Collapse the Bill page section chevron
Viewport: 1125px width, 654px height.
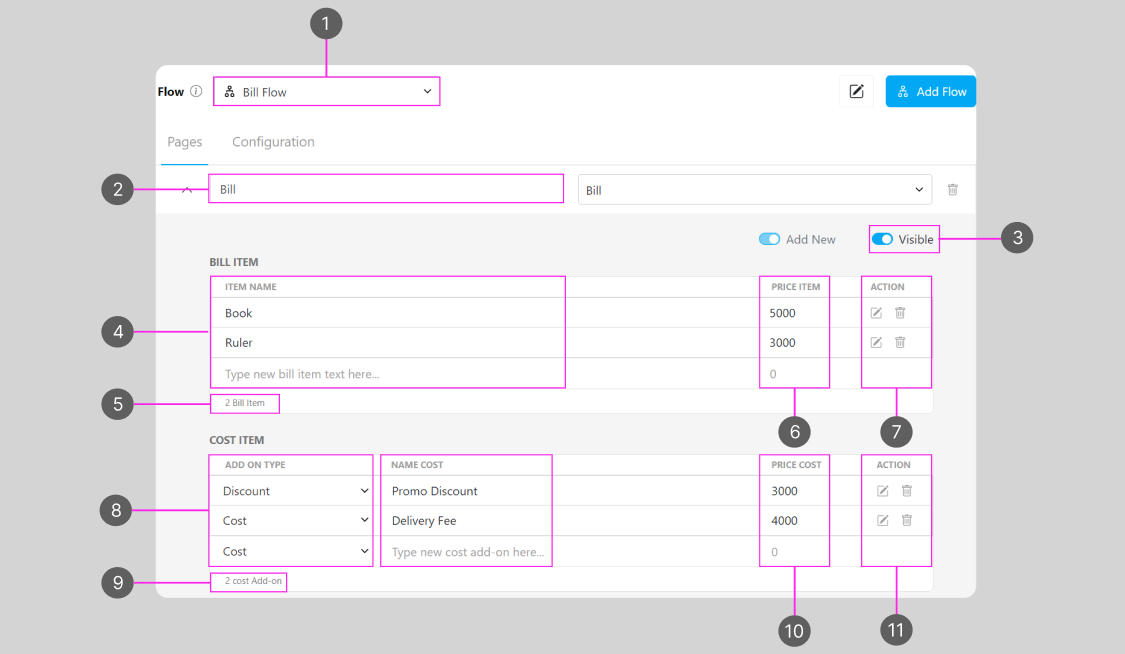tap(186, 190)
